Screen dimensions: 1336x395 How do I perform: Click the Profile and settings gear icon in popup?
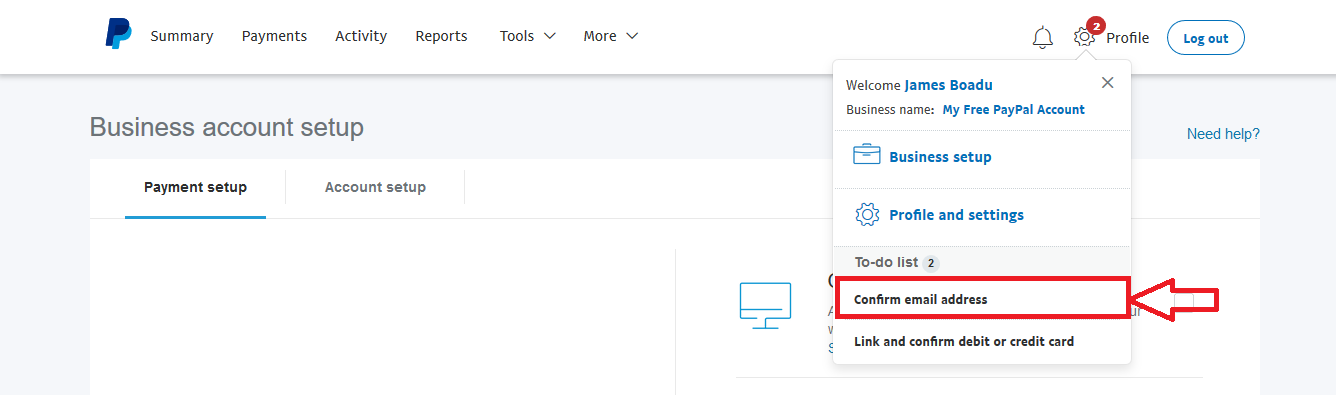867,214
